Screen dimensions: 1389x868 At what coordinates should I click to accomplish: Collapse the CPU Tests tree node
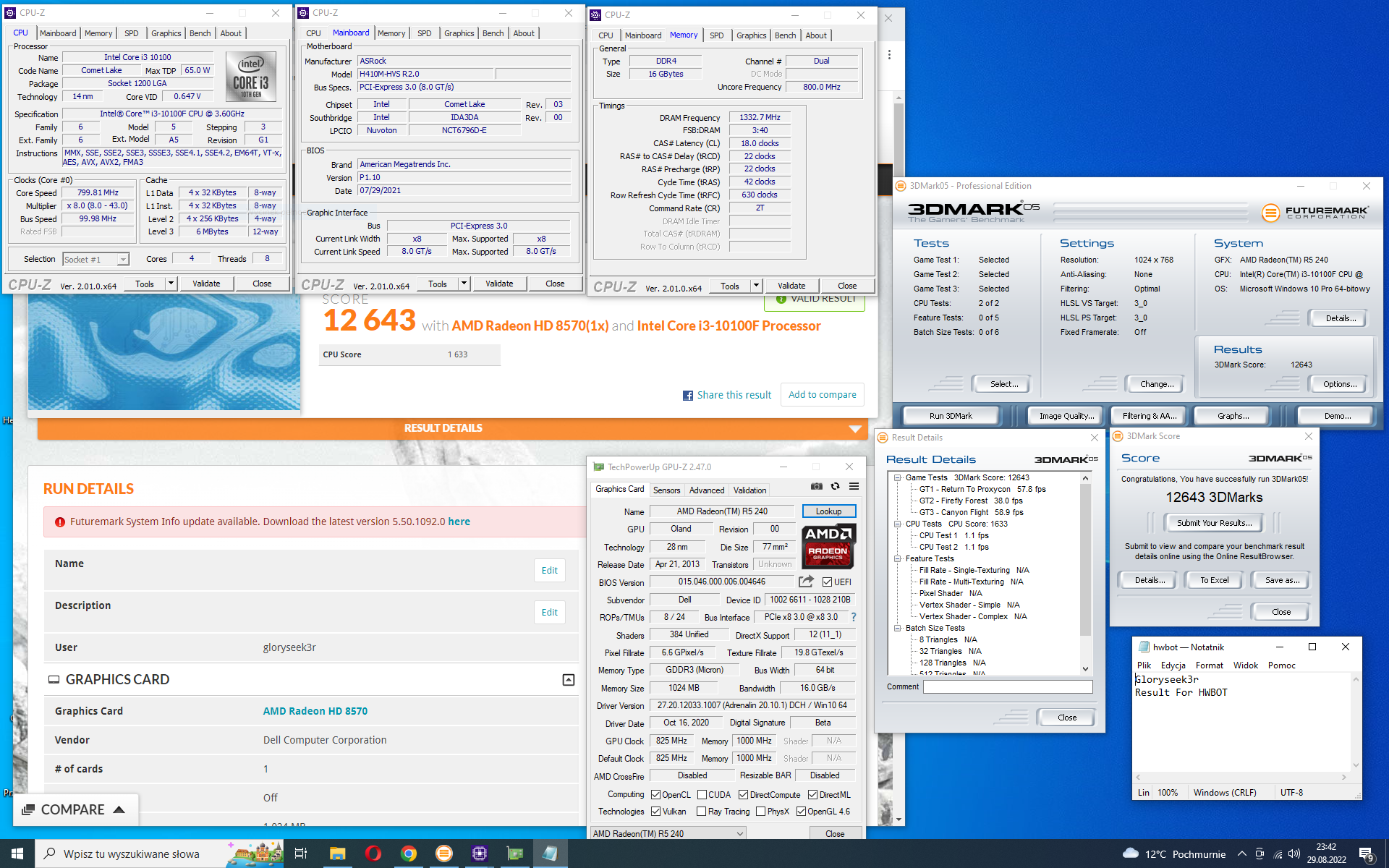(x=897, y=524)
